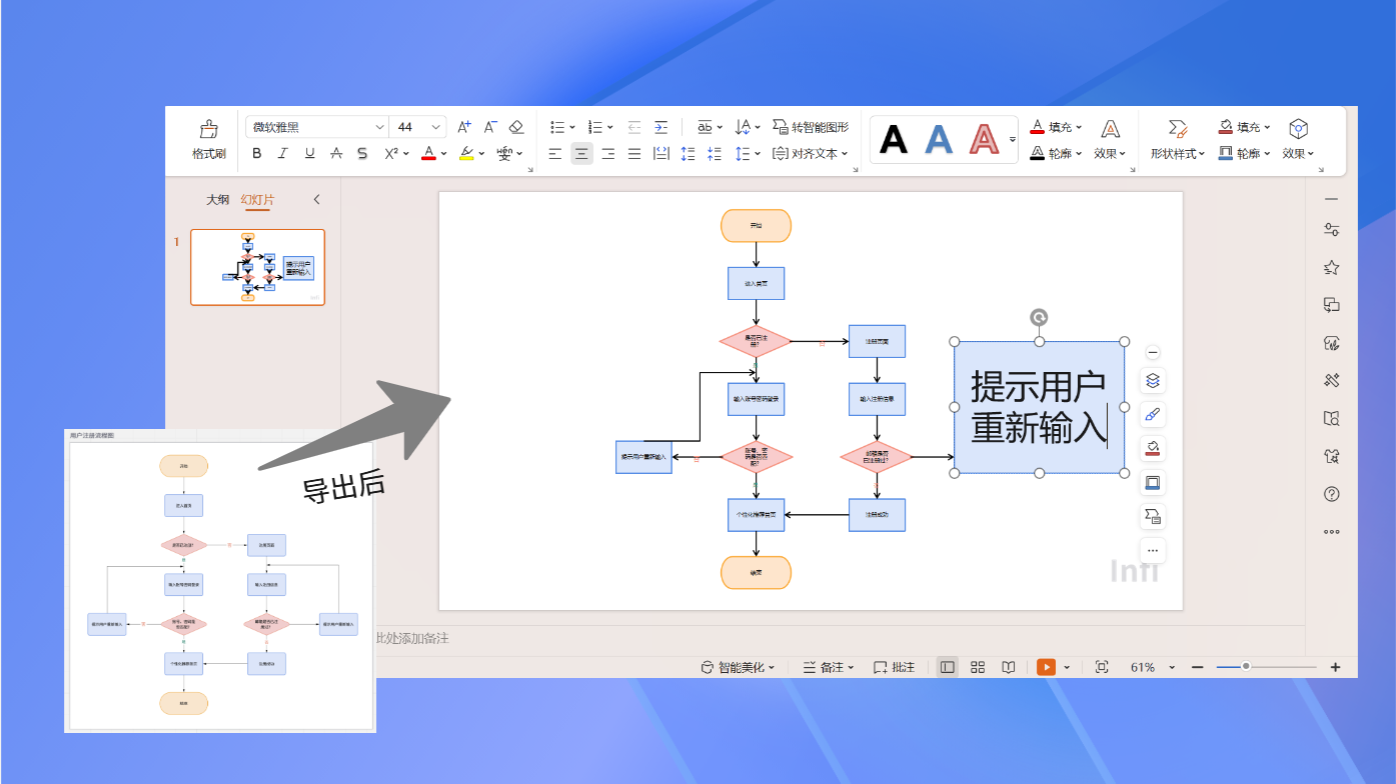Toggle underline formatting
Screen dimensions: 1396x784
click(x=310, y=153)
